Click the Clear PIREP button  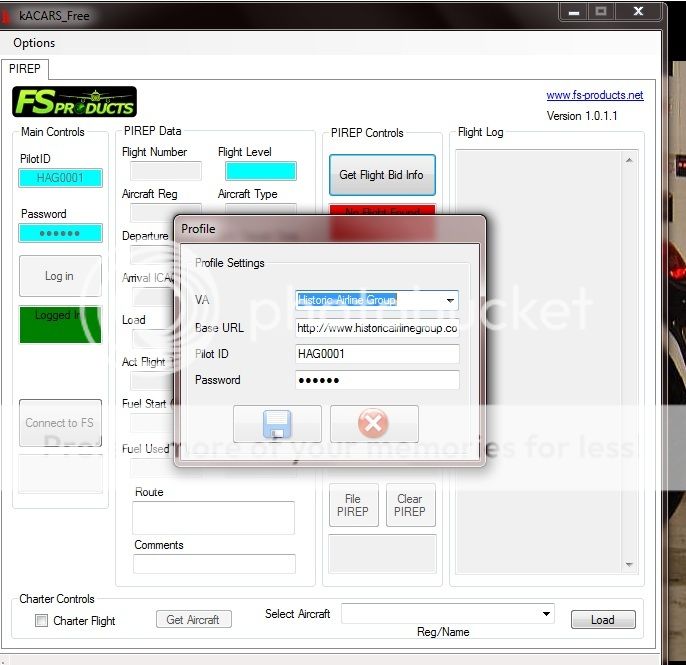pos(410,505)
